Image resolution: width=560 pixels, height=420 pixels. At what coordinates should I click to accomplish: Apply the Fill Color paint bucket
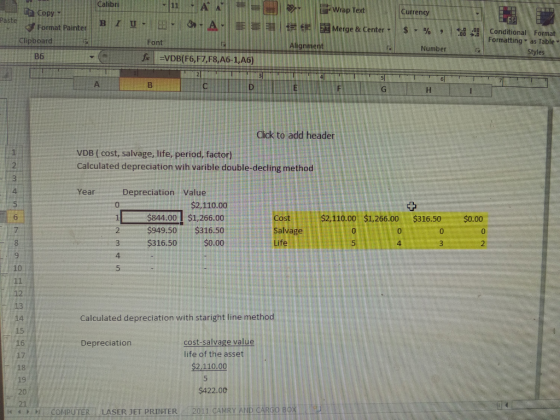tap(191, 25)
